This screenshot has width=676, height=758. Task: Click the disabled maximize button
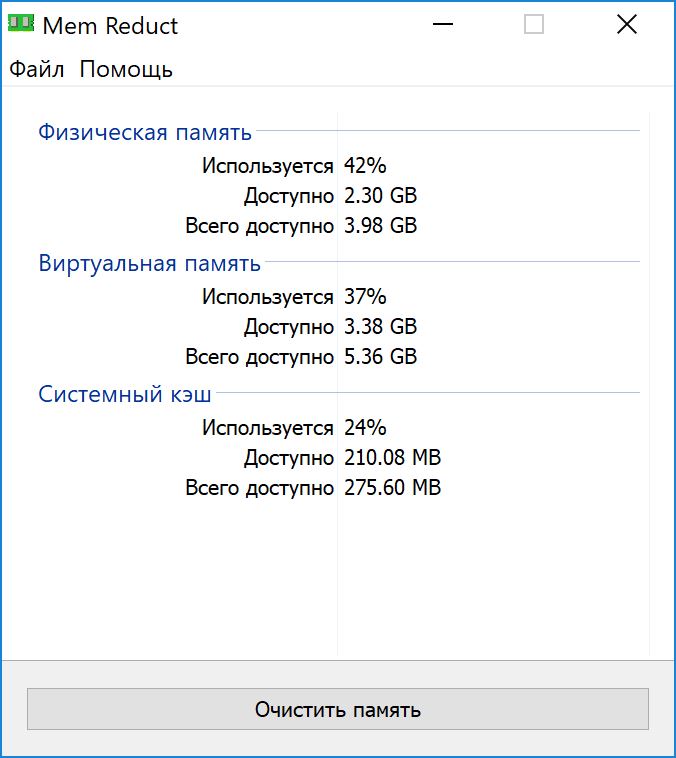(534, 25)
